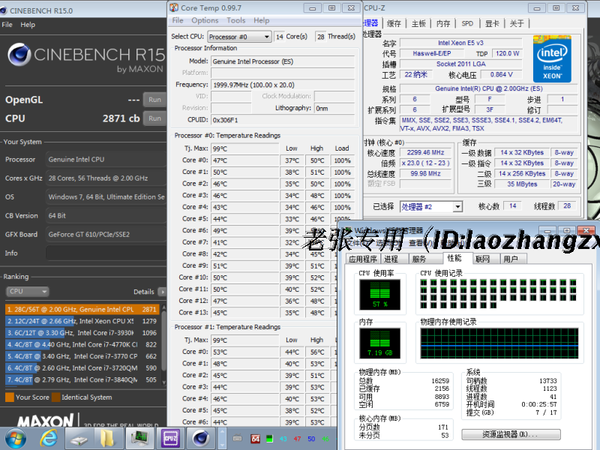Open the Options menu in Core Temp
This screenshot has width=600, height=450.
pyautogui.click(x=204, y=20)
